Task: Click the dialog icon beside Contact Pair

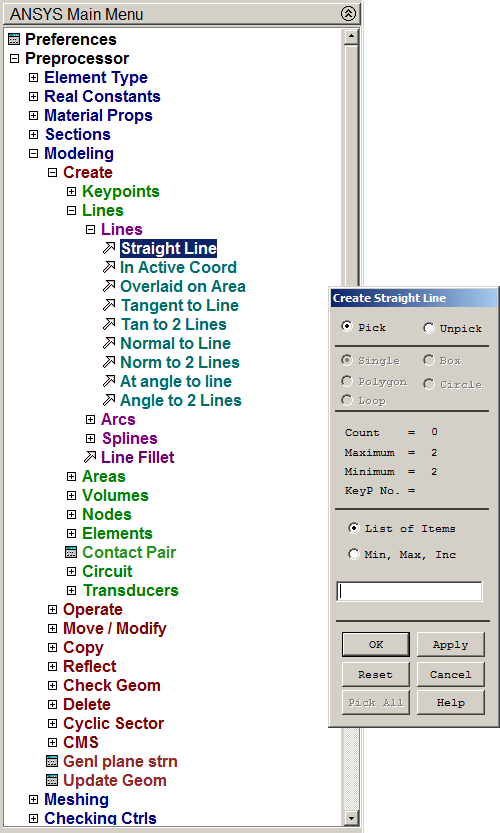Action: point(71,552)
